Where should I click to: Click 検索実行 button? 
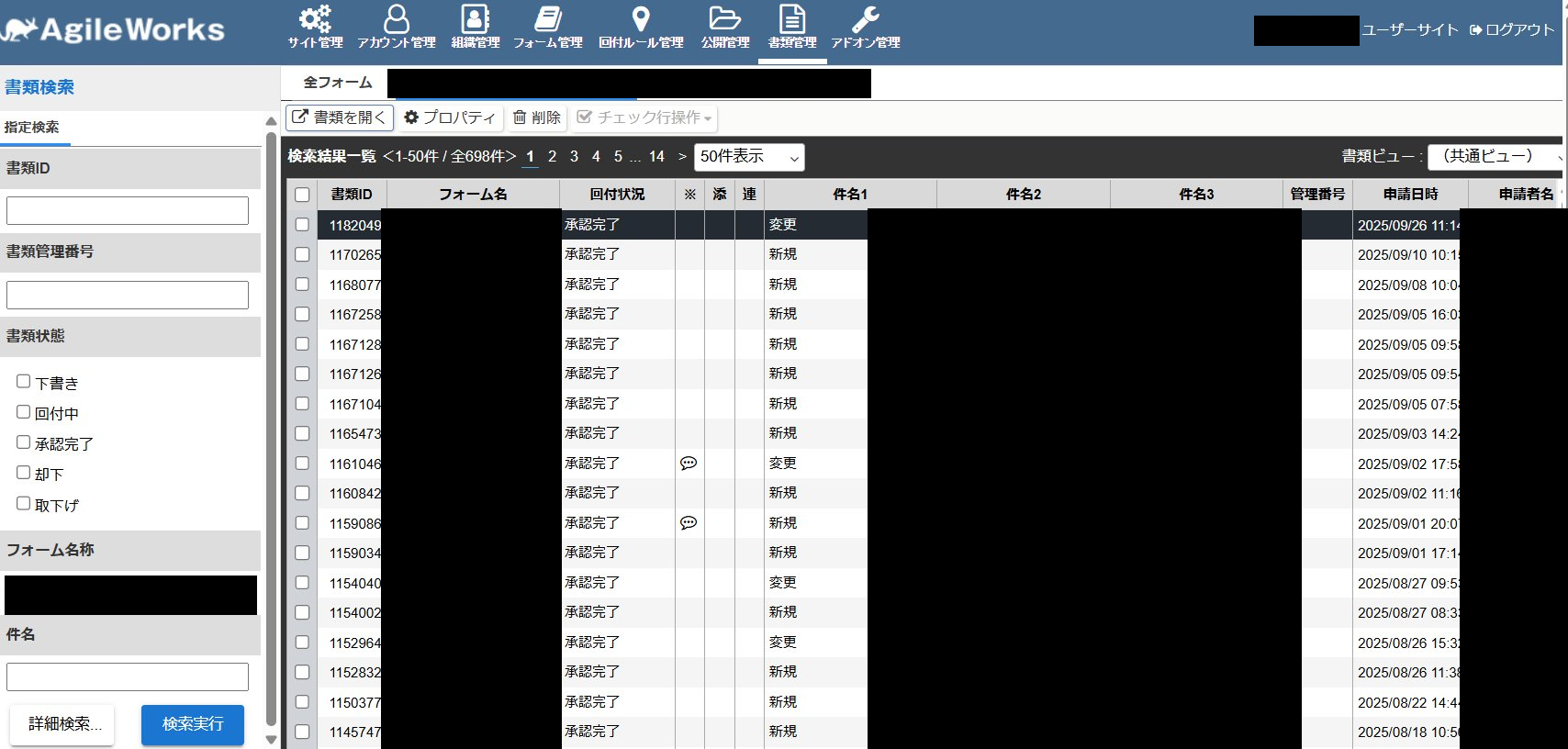[x=193, y=724]
